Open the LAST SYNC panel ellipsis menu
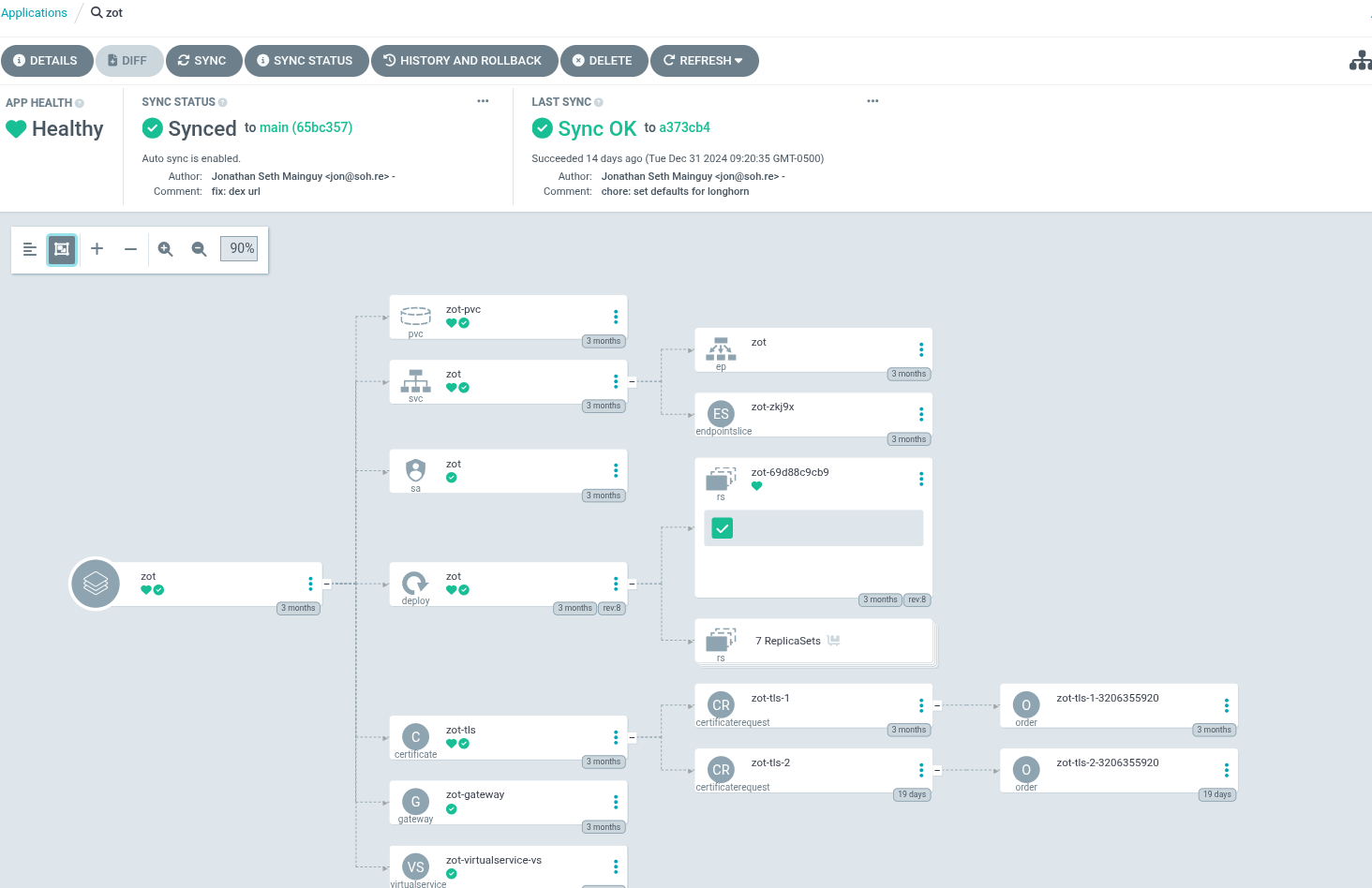Screen dimensions: 1372x888 coord(872,101)
